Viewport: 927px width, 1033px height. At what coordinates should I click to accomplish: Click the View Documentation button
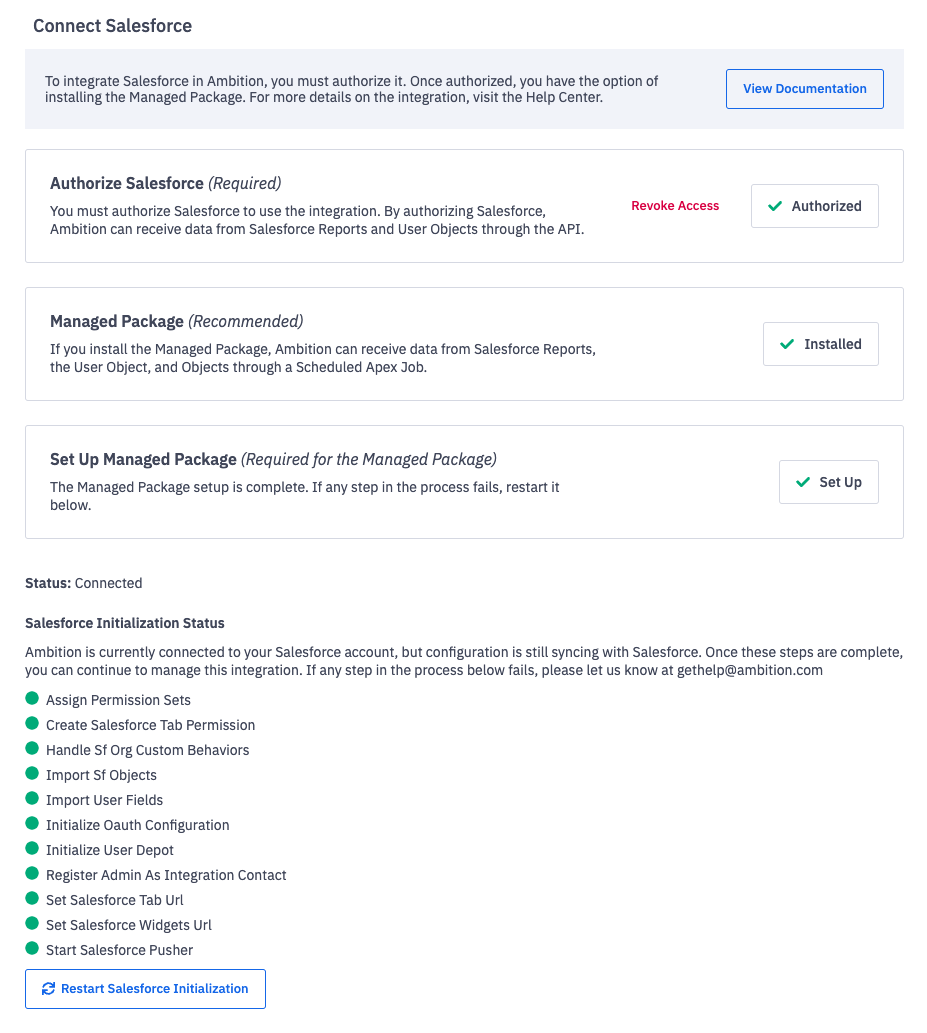(x=804, y=89)
